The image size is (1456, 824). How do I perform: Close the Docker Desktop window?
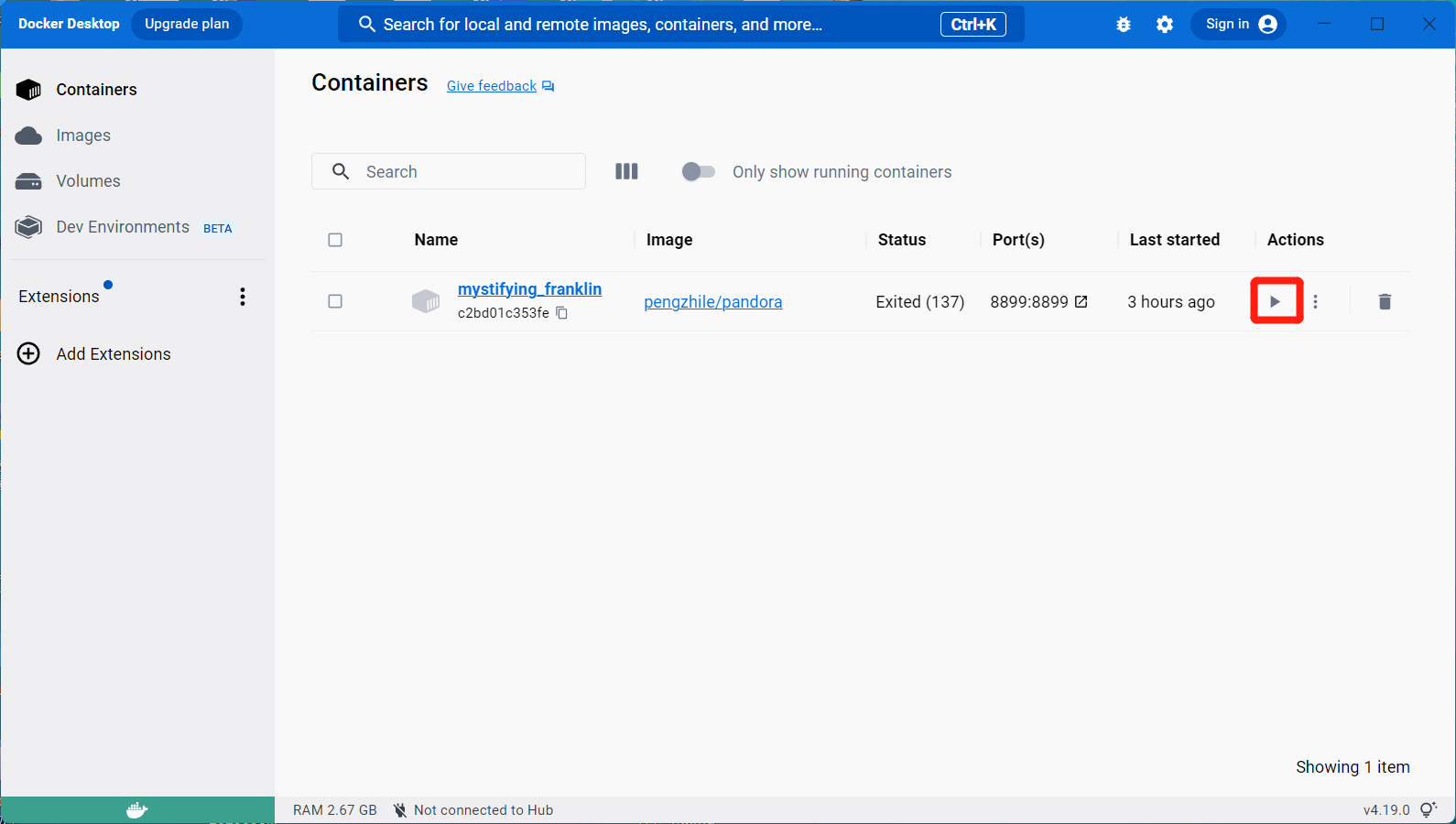click(1429, 24)
